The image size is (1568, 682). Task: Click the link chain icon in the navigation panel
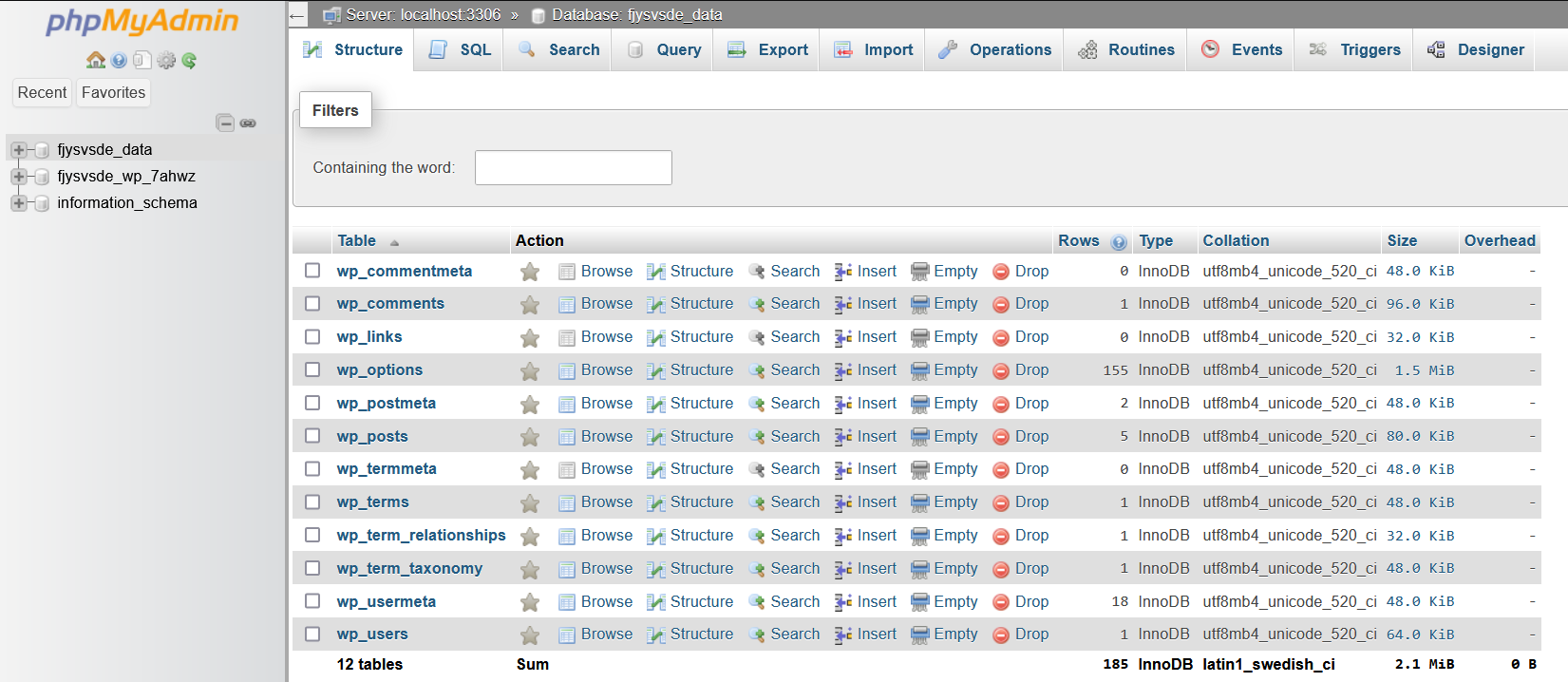tap(248, 123)
